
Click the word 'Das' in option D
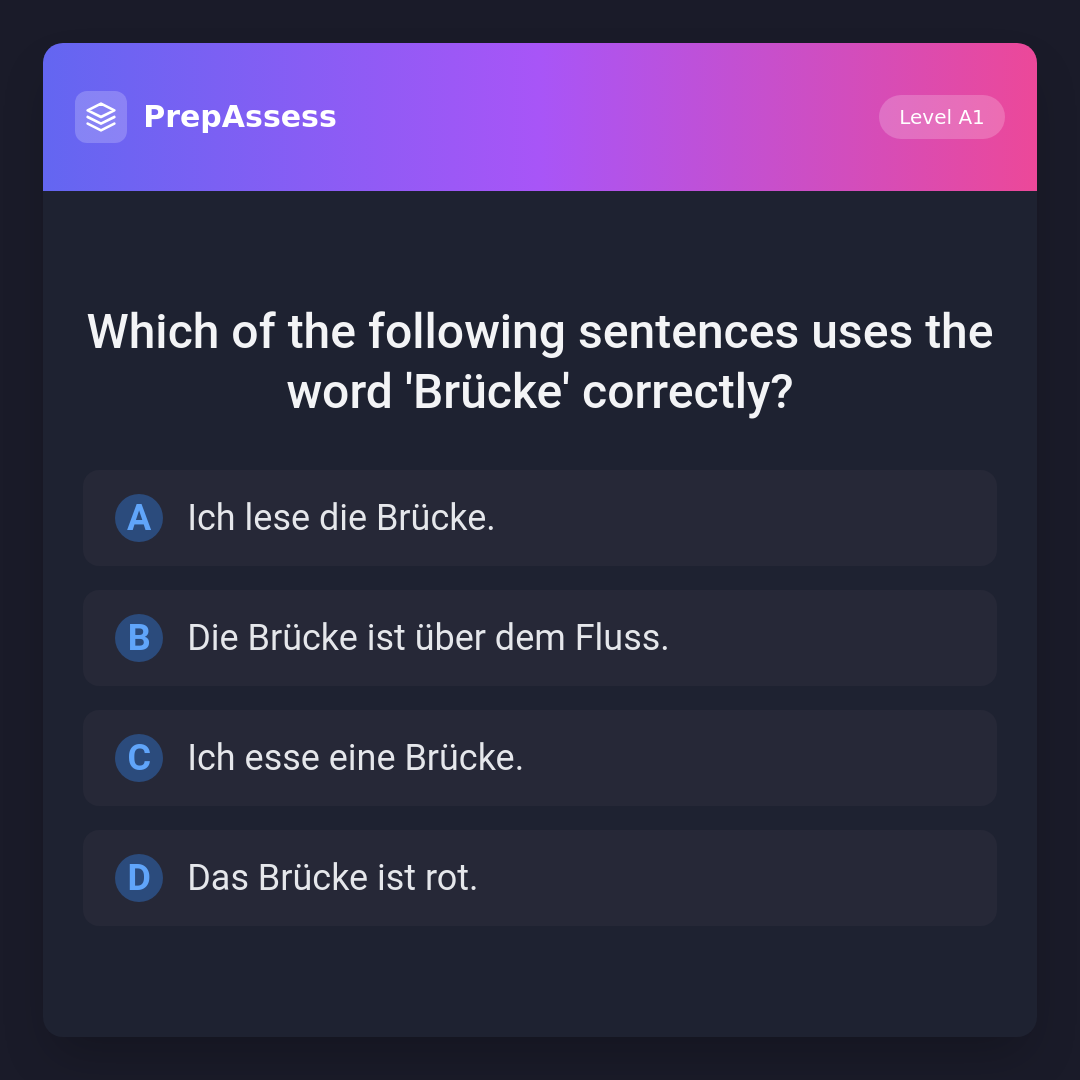pos(218,878)
